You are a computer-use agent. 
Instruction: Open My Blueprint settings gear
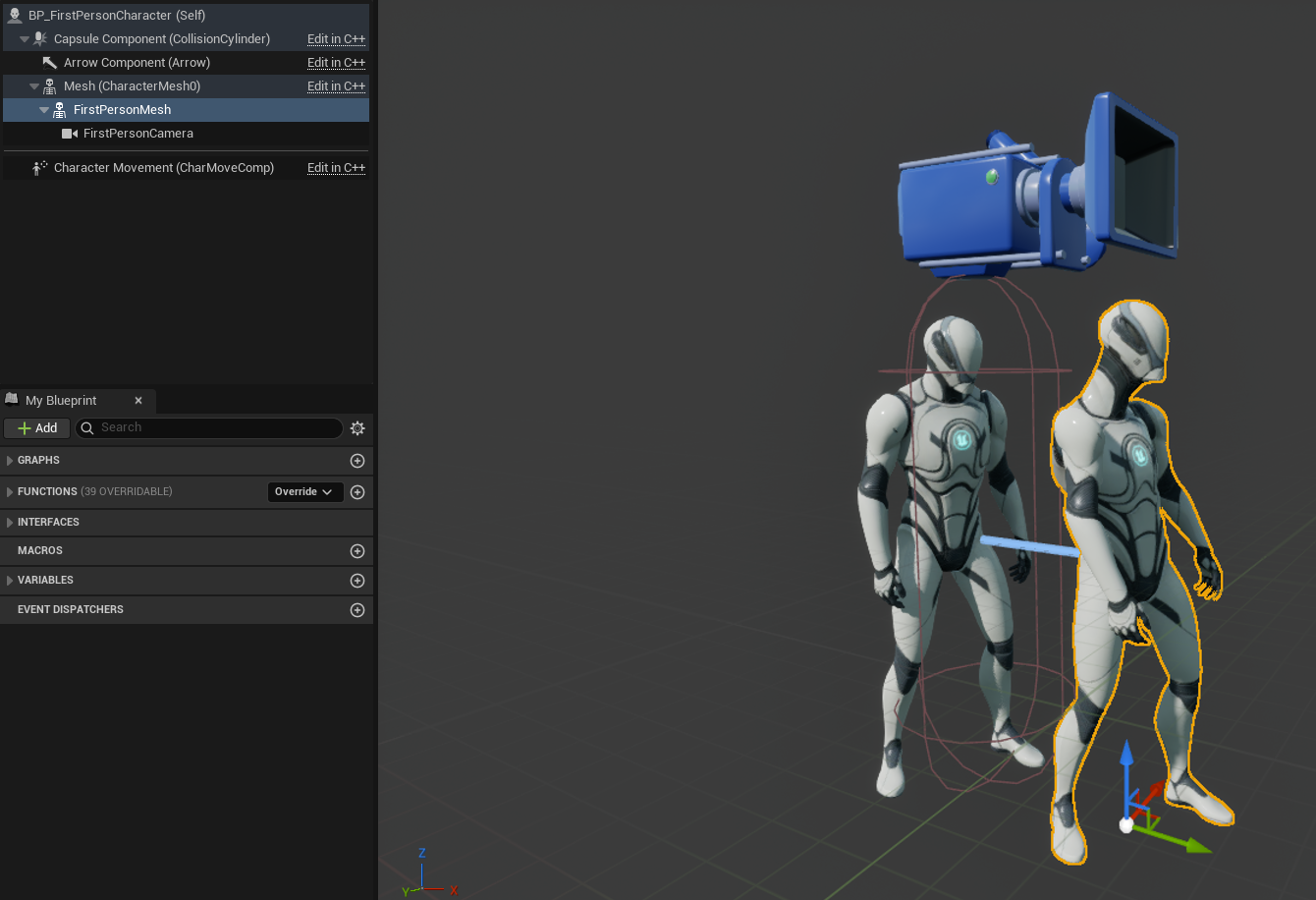[x=357, y=428]
